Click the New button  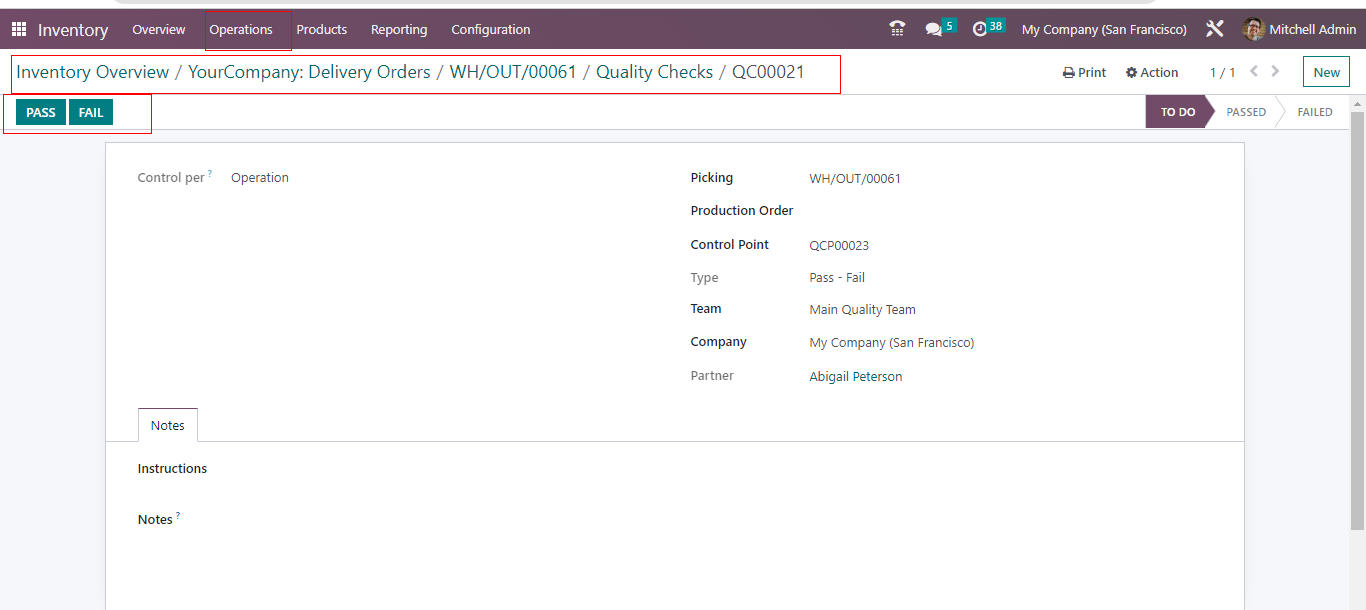[x=1326, y=72]
